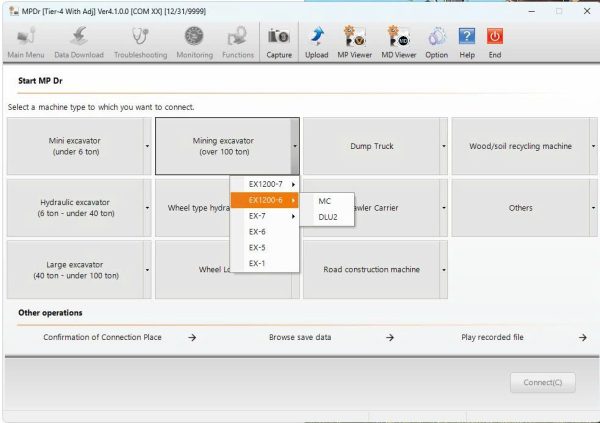Expand the Others dropdown arrow
Viewport: 600px width, 423px height.
pyautogui.click(x=593, y=208)
